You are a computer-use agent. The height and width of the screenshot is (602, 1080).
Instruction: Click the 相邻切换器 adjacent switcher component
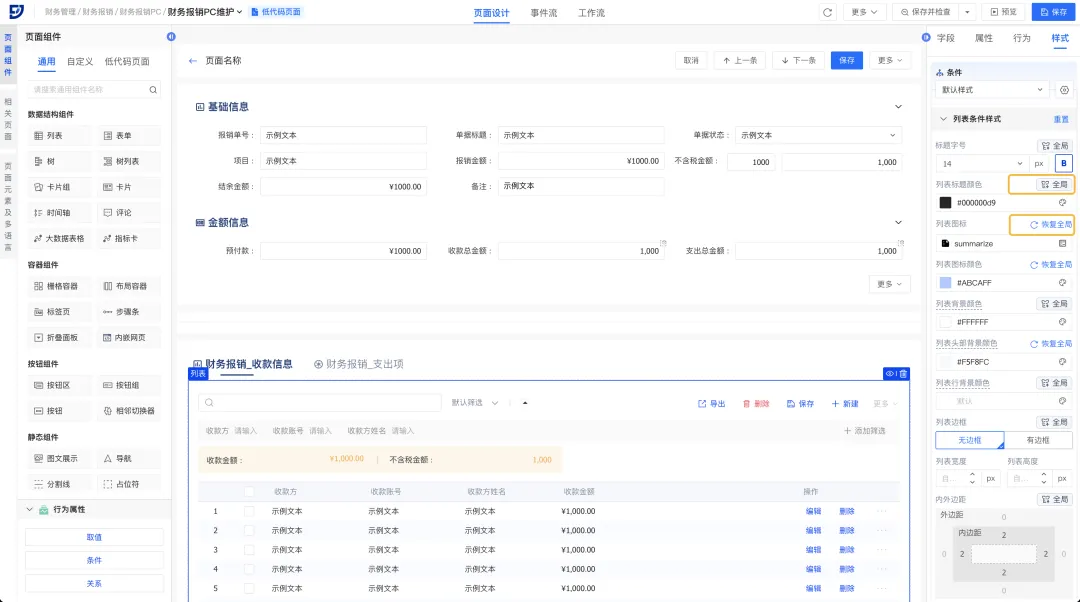(129, 411)
